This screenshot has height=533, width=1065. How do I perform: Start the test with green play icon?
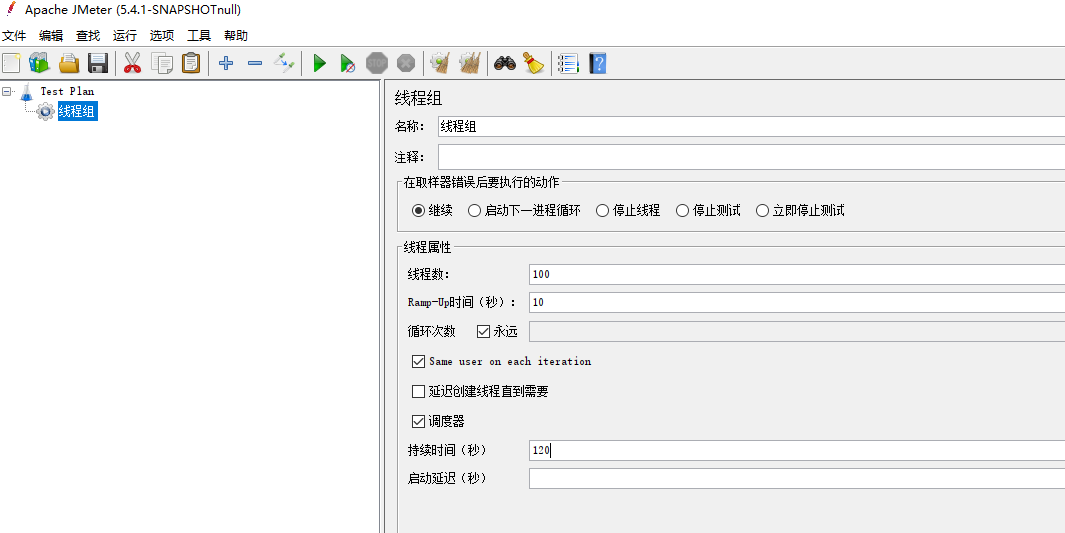tap(319, 64)
